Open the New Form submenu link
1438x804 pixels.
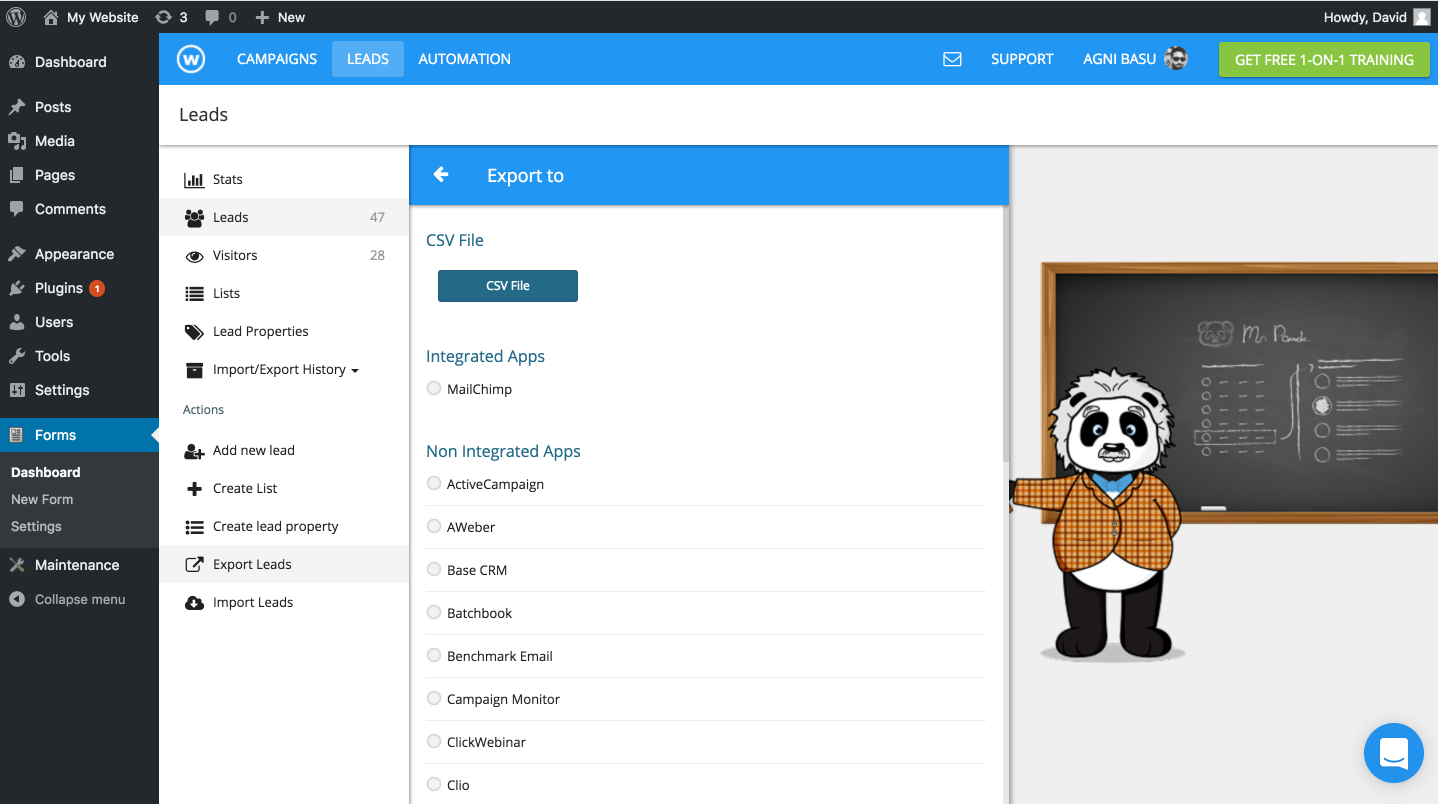pos(42,499)
